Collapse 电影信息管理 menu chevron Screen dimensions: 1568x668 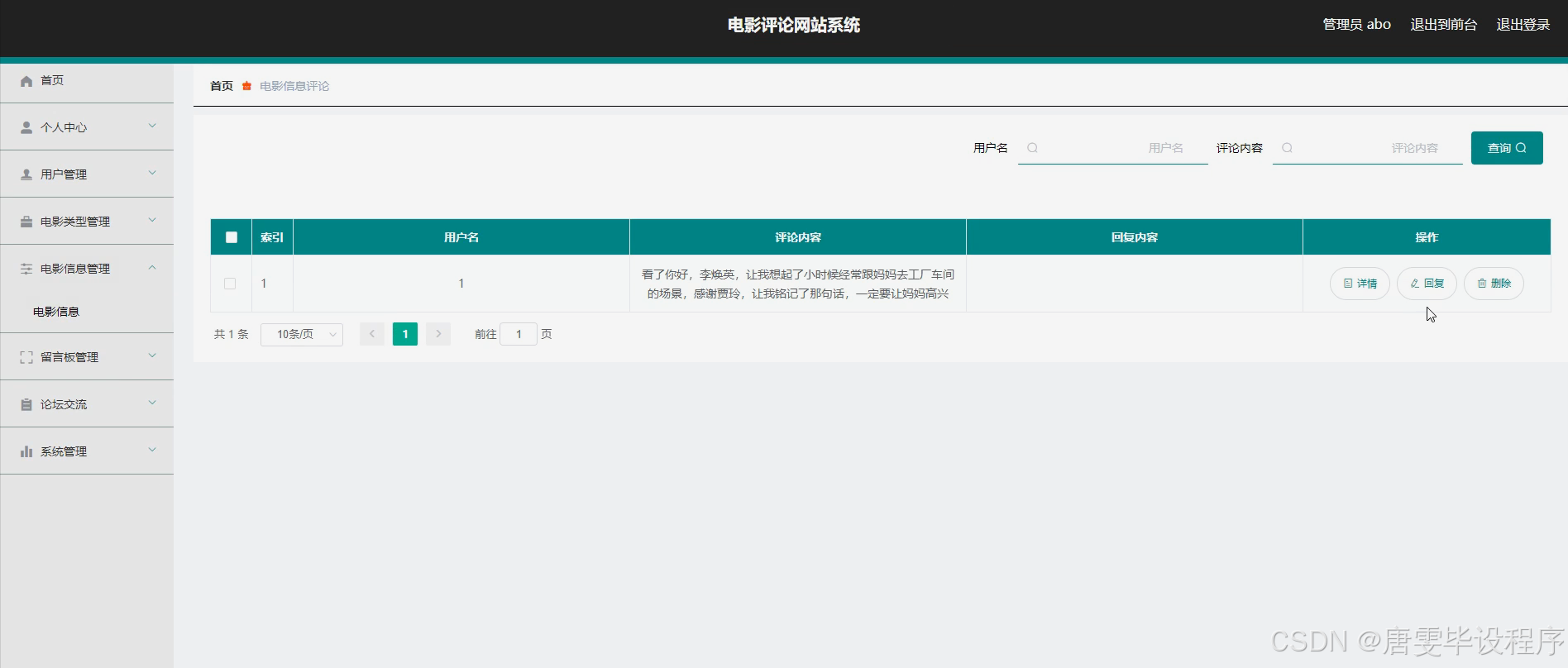[x=152, y=267]
